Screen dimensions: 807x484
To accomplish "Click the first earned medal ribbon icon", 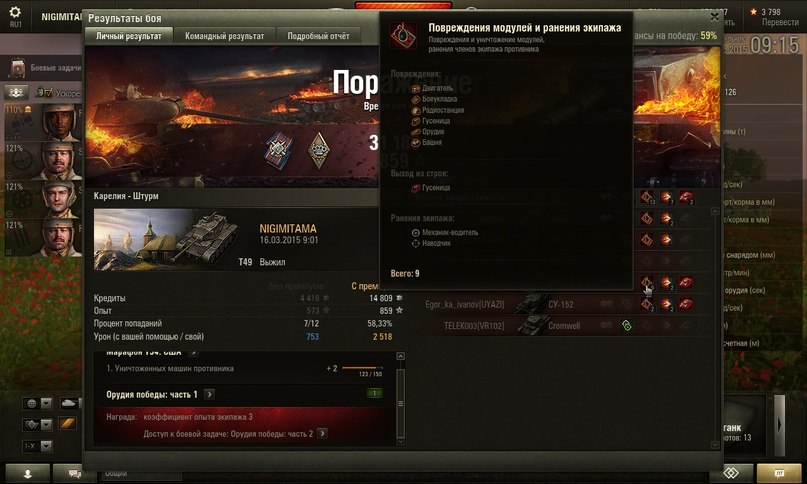I will tap(279, 151).
